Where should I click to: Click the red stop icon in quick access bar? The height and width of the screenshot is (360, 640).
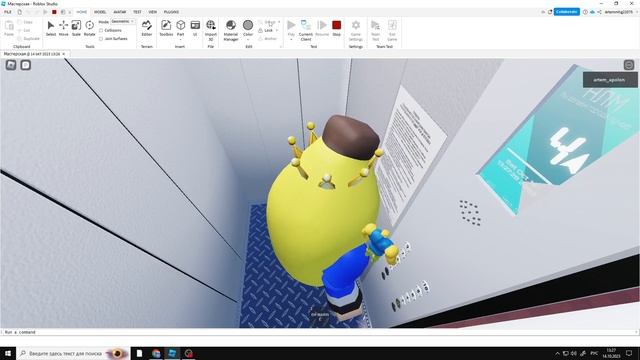54,12
